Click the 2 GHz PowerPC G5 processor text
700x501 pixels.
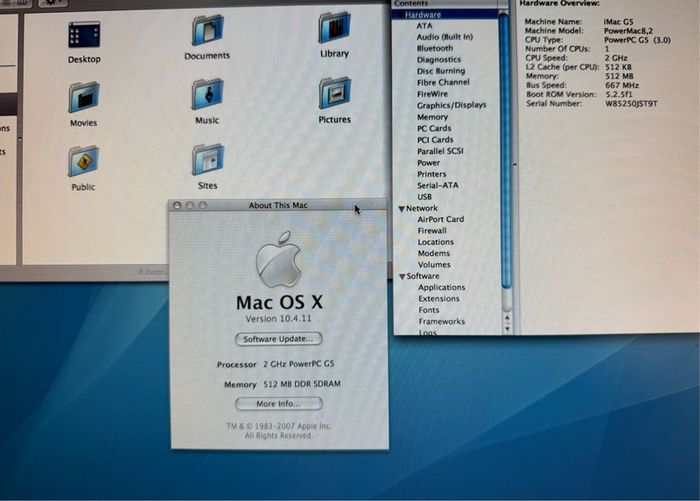pos(299,364)
